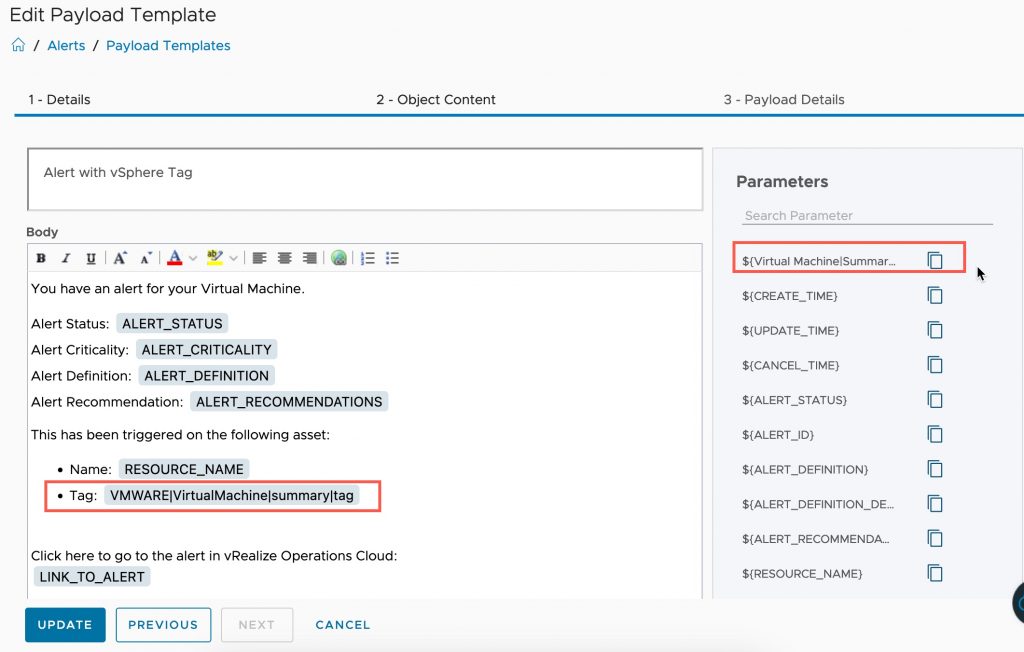Image resolution: width=1024 pixels, height=652 pixels.
Task: Click ${RESOURCE_NAME} parameter text
Action: pos(802,574)
